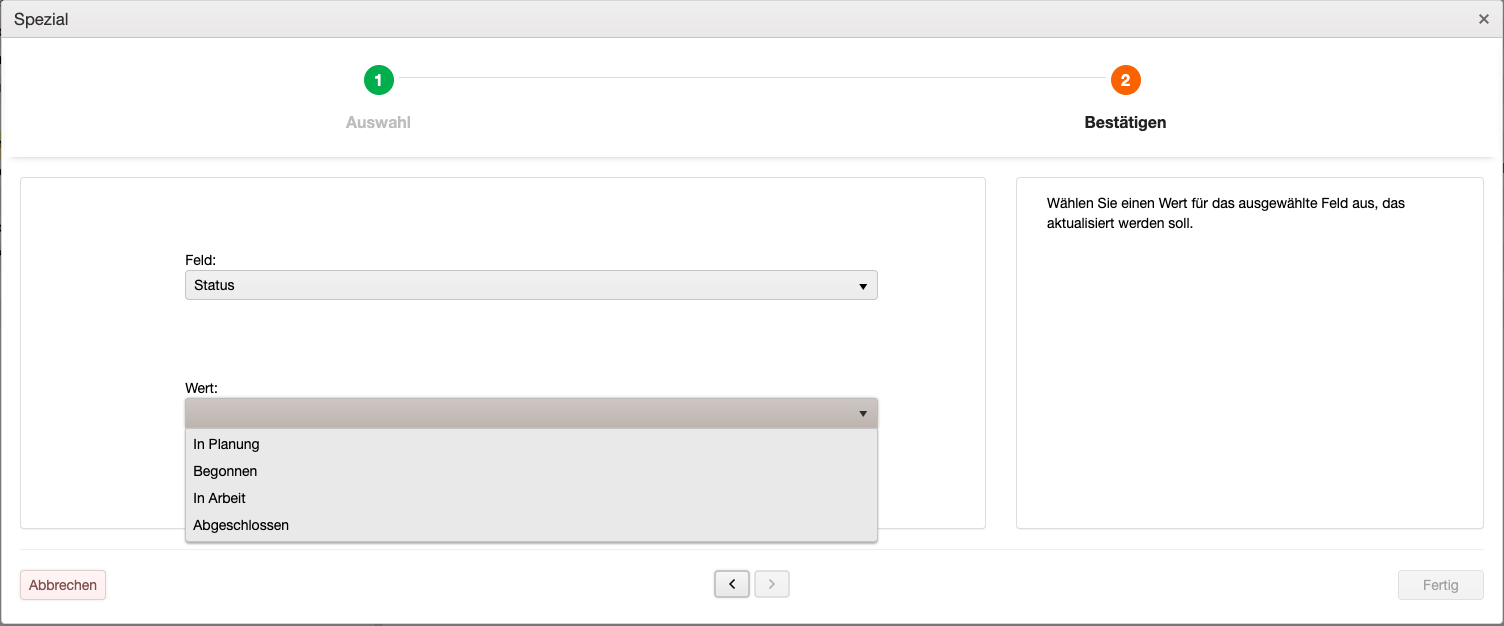
Task: Click the orange step 2 circle
Action: pyautogui.click(x=1125, y=80)
